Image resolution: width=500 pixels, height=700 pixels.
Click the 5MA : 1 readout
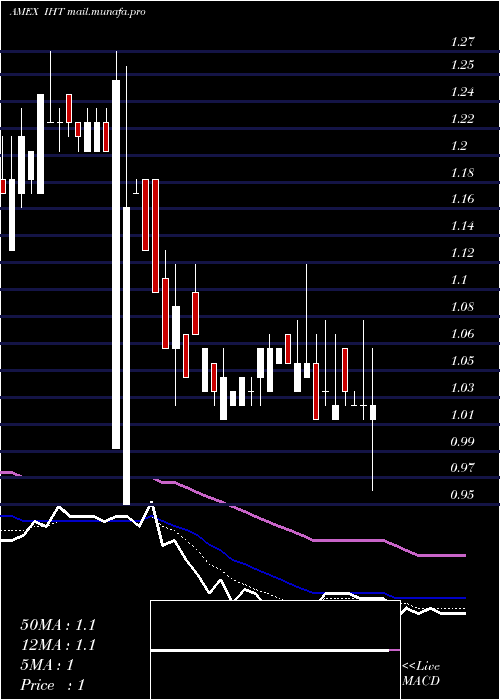(x=47, y=665)
